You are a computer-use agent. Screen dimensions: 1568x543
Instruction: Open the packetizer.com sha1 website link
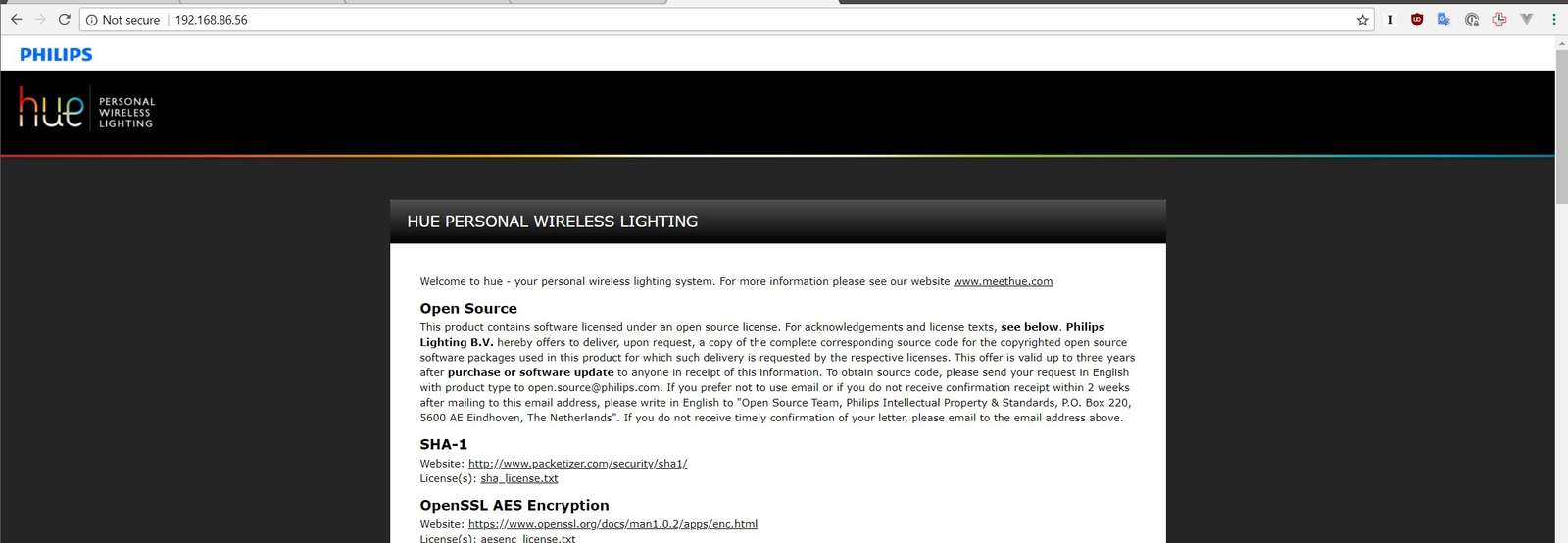coord(577,464)
